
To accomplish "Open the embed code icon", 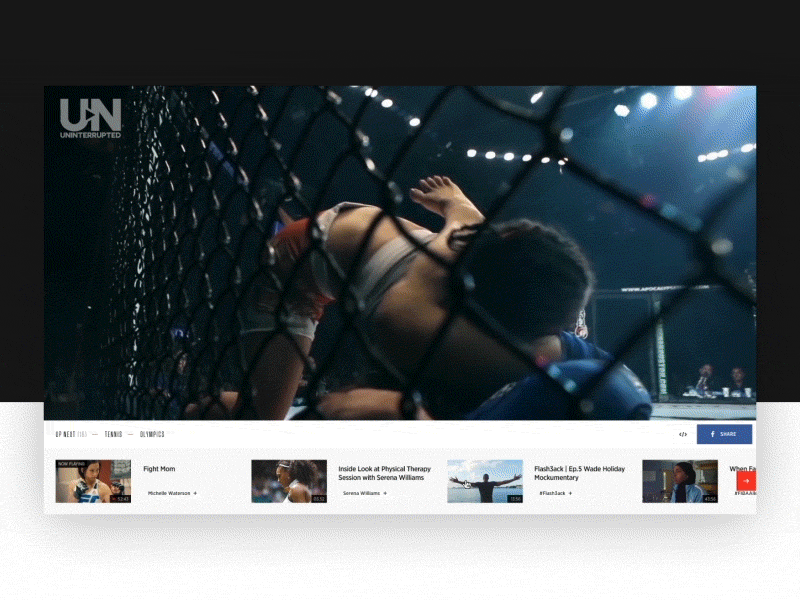I will coord(683,434).
